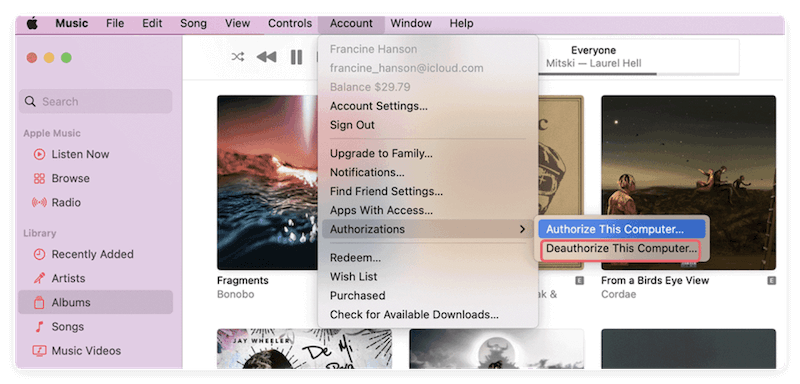The width and height of the screenshot is (800, 384).
Task: Click the search magnifier icon
Action: tap(30, 101)
